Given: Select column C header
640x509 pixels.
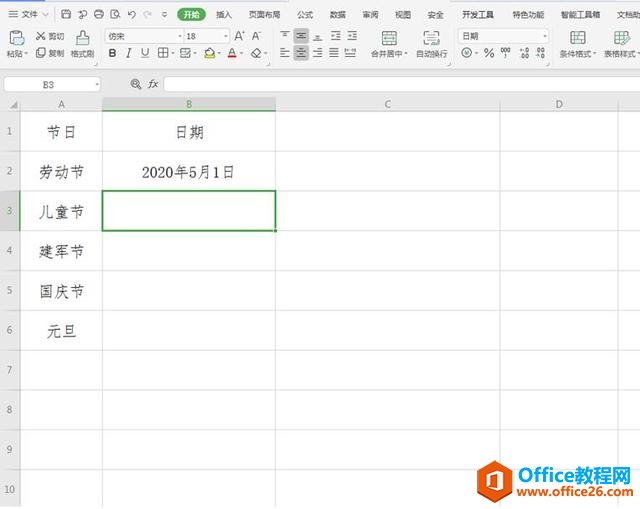Looking at the screenshot, I should (x=387, y=104).
